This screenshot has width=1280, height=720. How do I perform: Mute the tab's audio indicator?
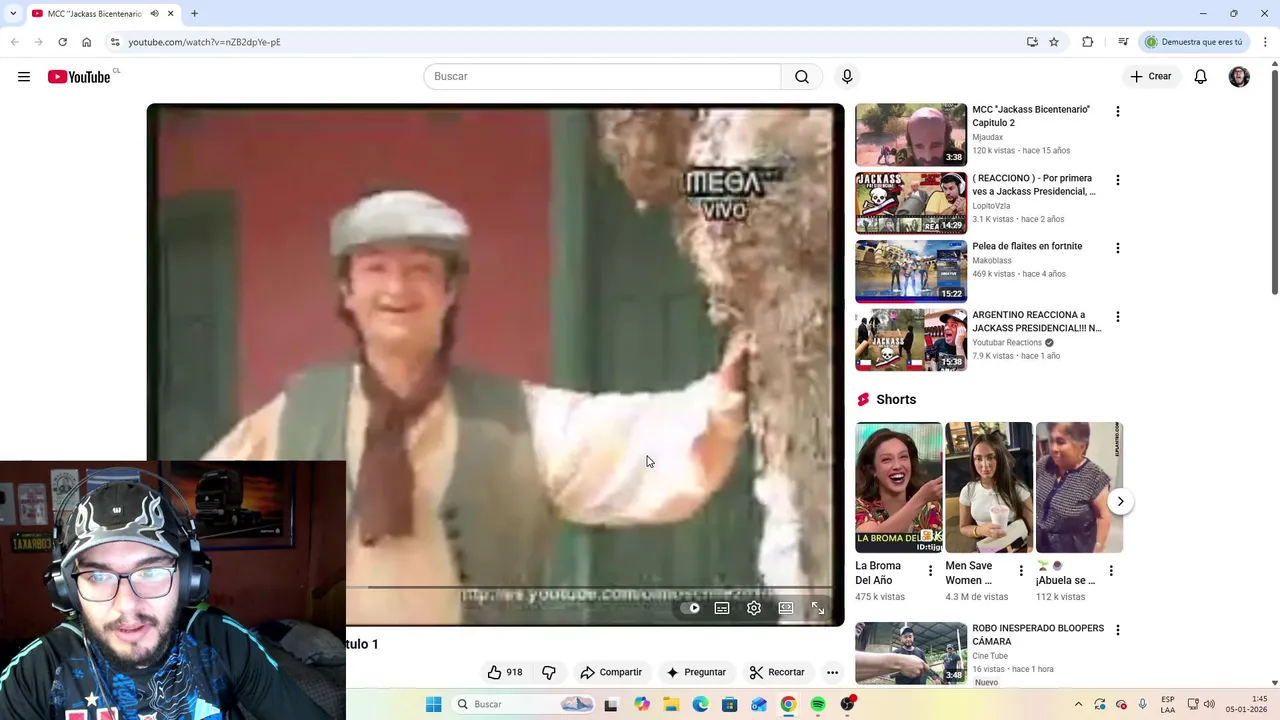(x=154, y=14)
